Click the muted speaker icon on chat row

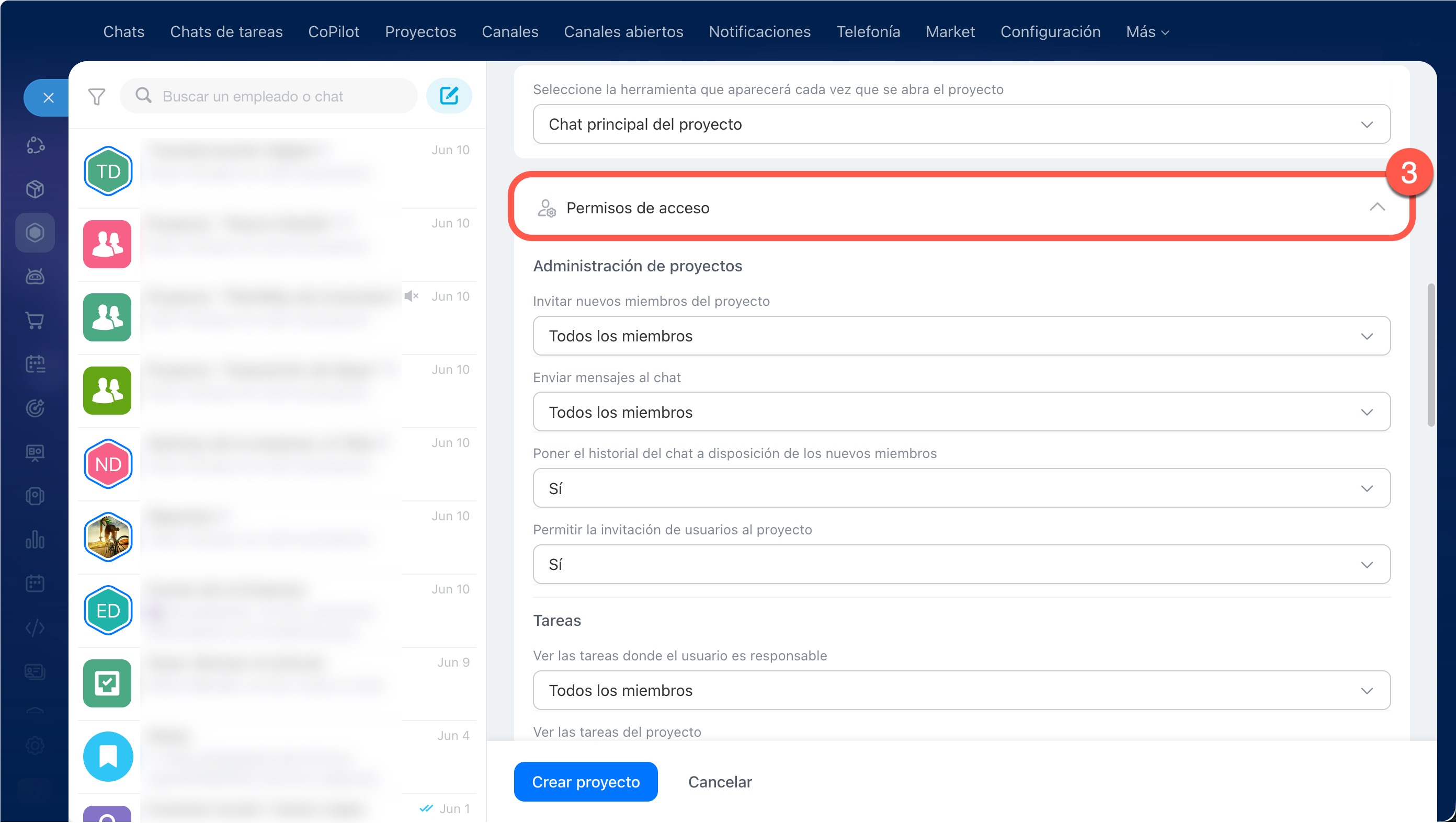click(x=412, y=295)
